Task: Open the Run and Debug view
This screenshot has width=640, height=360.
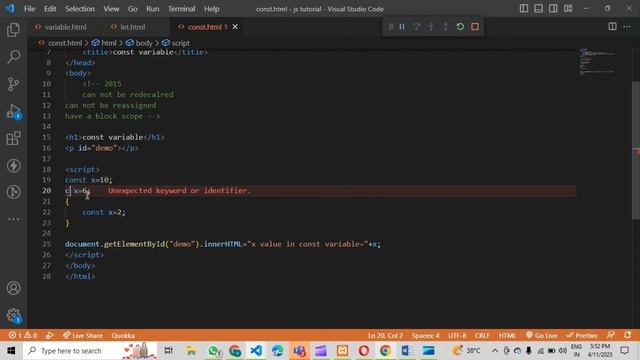Action: (13, 111)
